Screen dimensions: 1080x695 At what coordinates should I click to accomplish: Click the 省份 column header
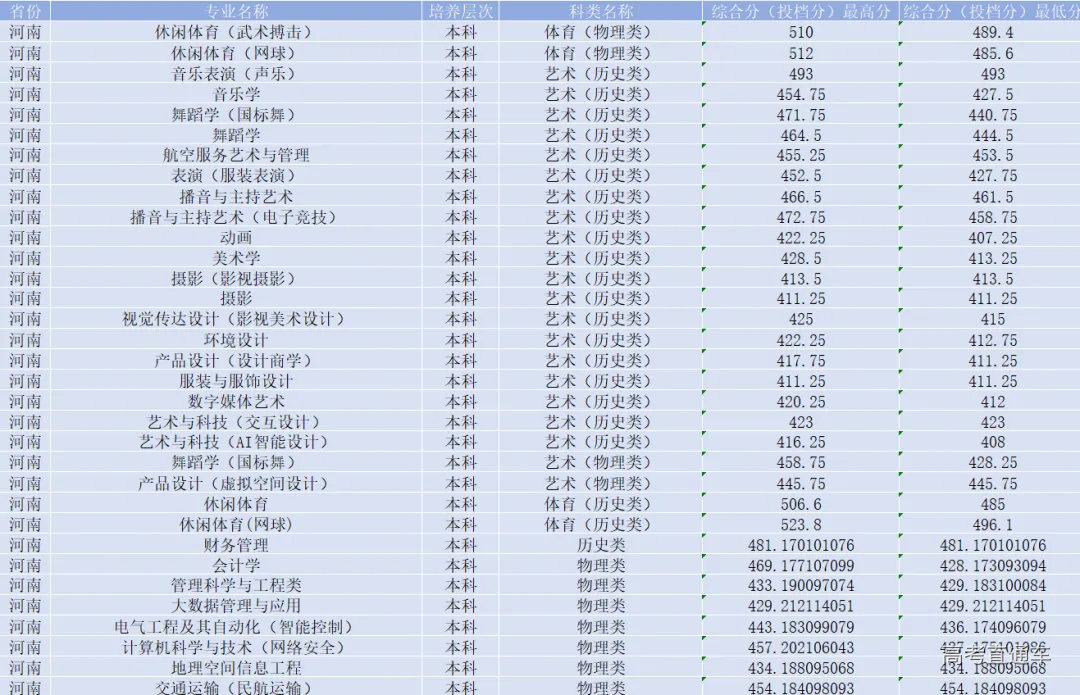[x=25, y=11]
